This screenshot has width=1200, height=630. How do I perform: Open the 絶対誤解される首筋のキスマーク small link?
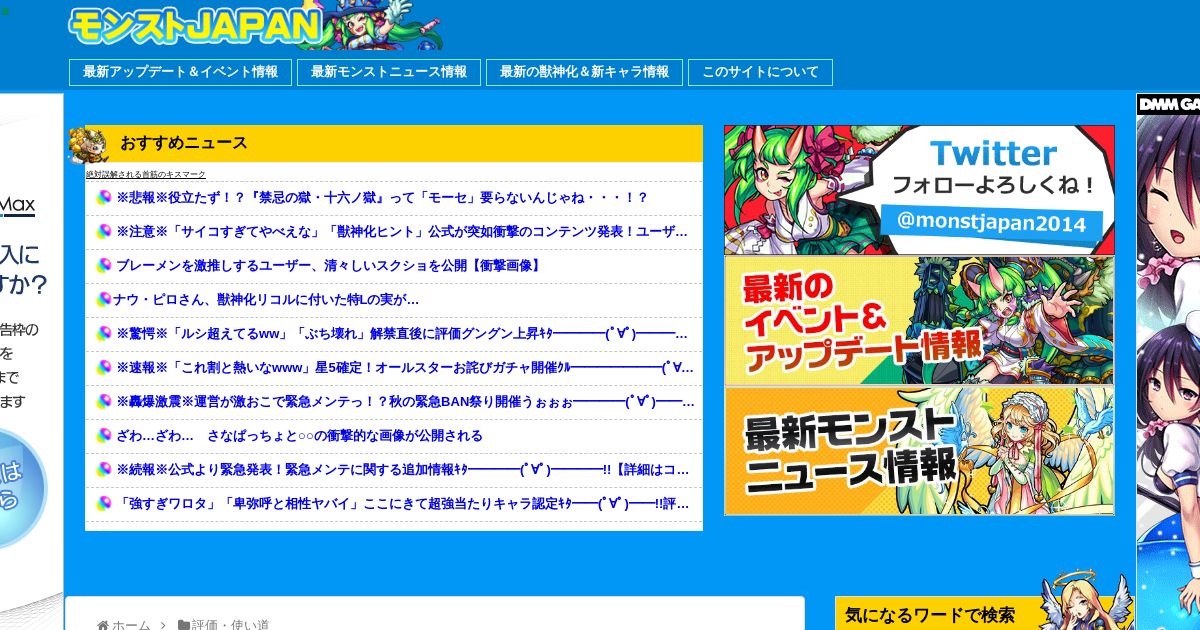[x=146, y=174]
